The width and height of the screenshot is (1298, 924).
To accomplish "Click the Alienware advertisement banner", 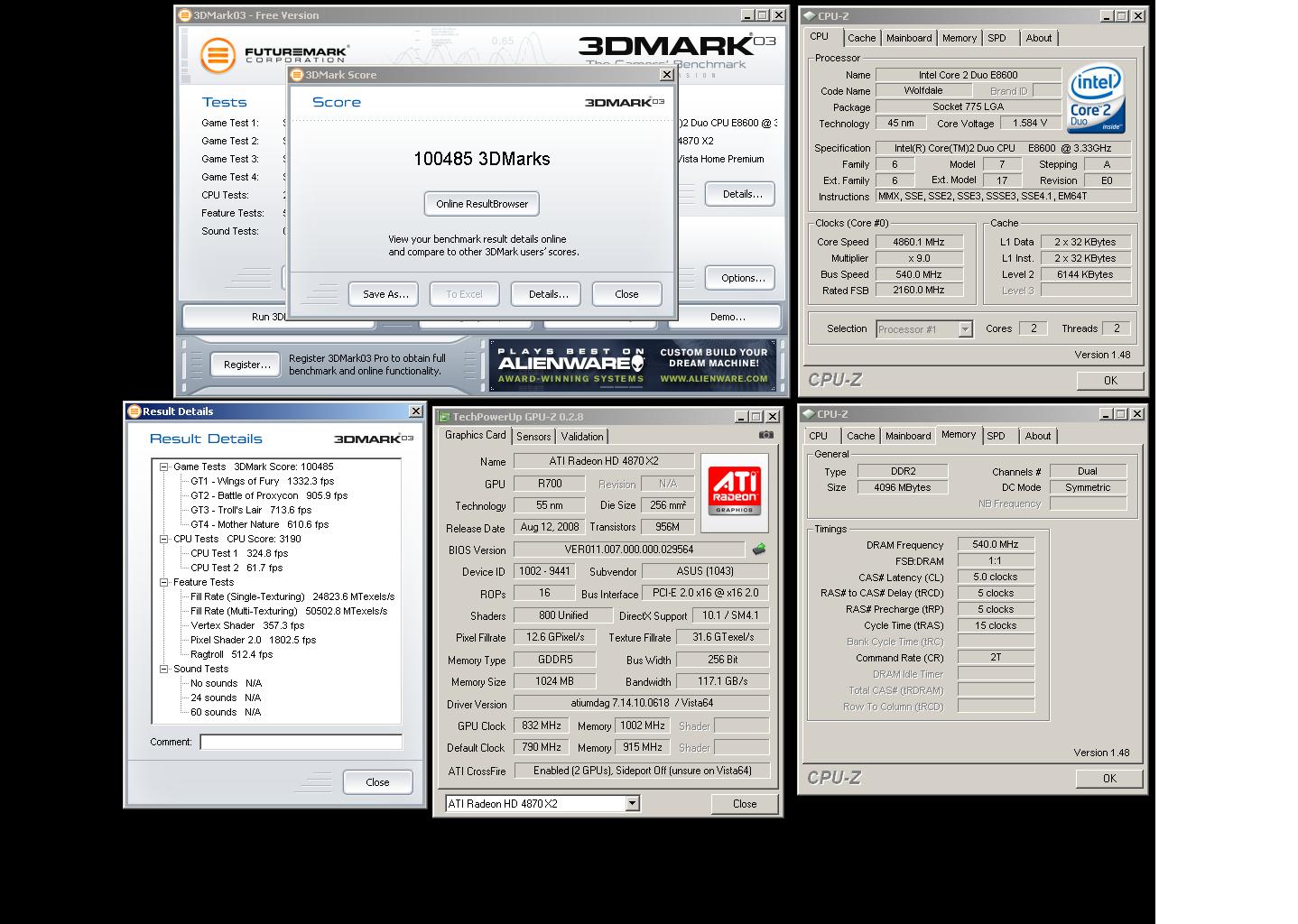I will pos(633,365).
